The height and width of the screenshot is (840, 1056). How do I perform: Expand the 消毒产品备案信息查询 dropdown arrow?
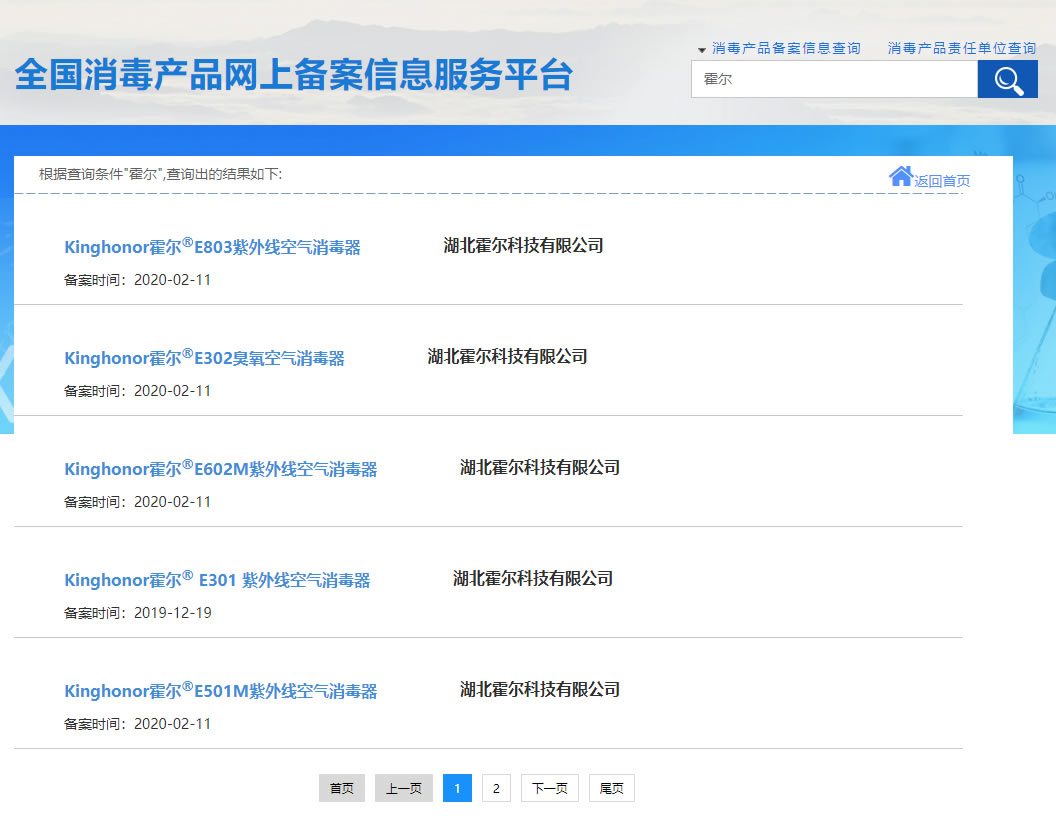click(x=700, y=47)
